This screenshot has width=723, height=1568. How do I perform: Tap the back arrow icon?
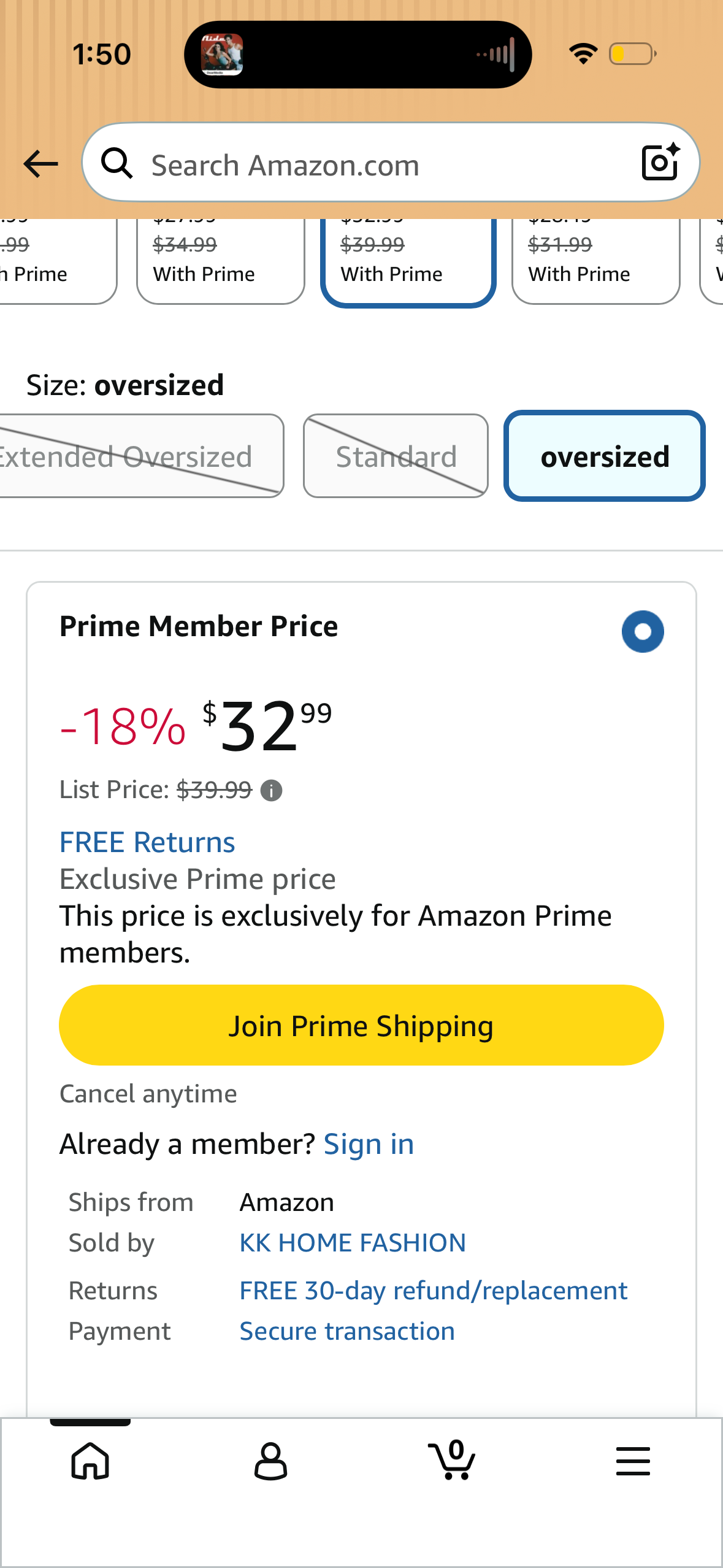pos(40,164)
